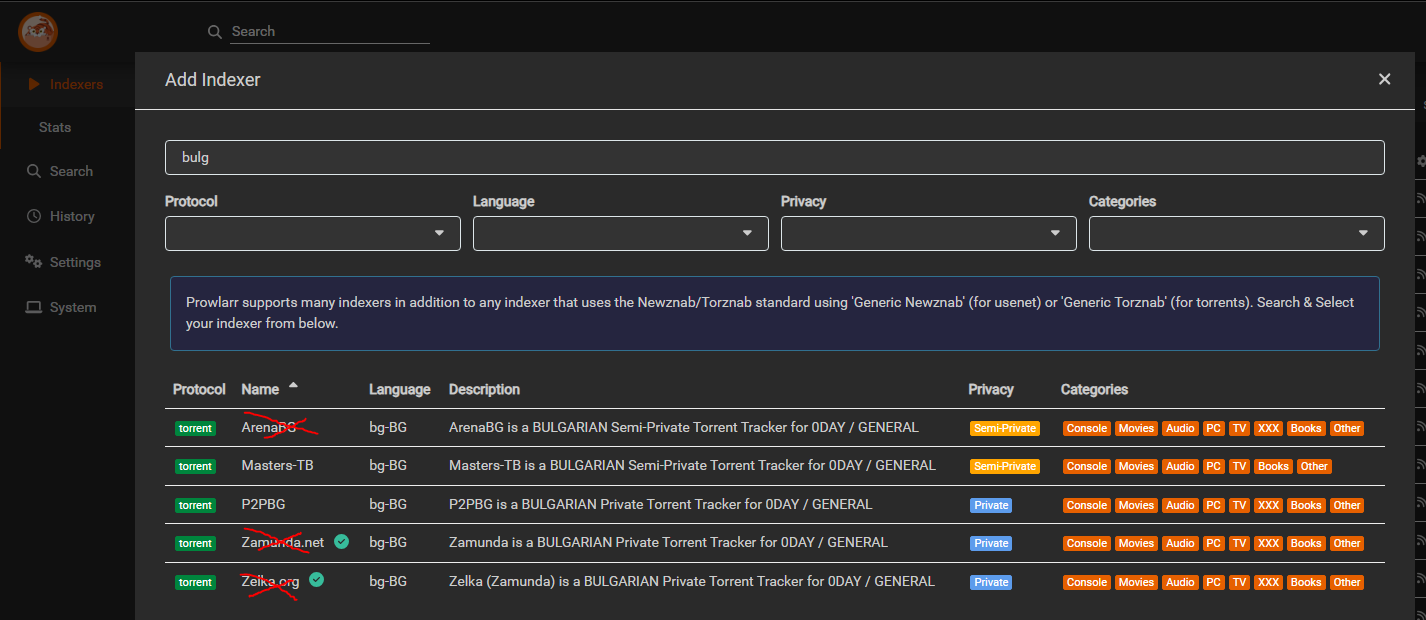Click the torrent label in Zelka.org row
Viewport: 1426px width, 620px height.
point(195,582)
